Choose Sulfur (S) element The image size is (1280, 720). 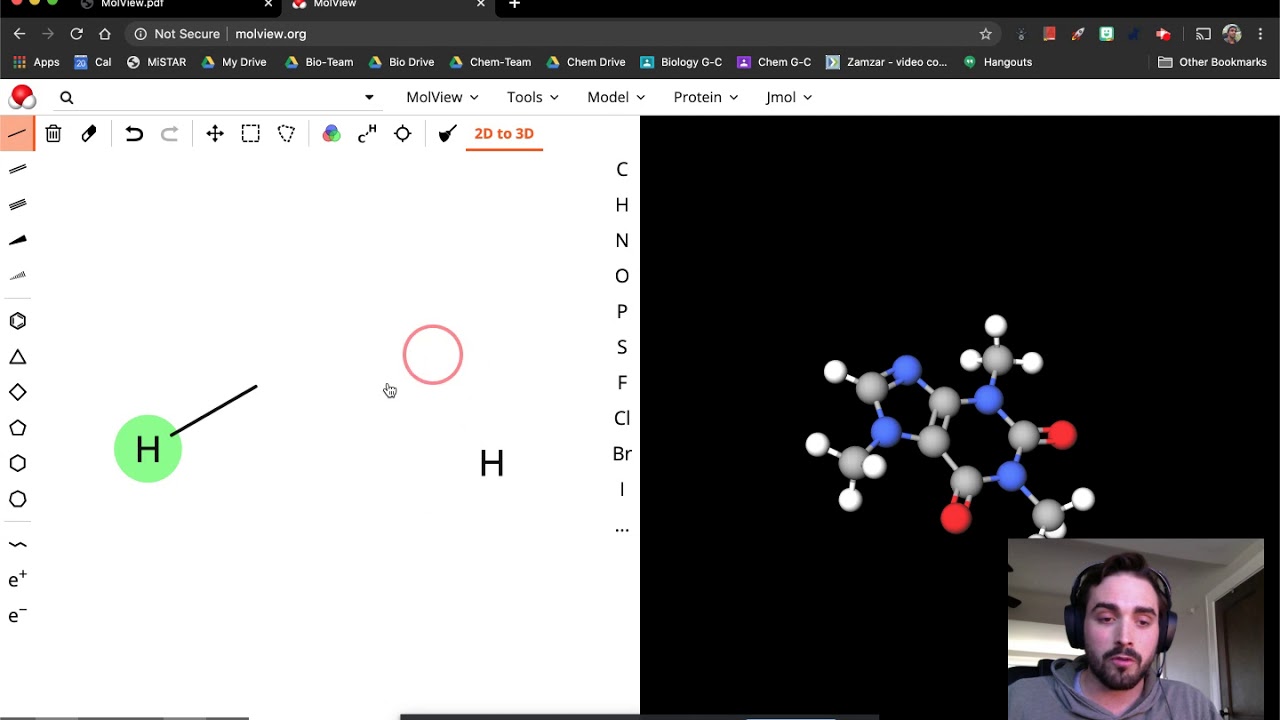622,346
